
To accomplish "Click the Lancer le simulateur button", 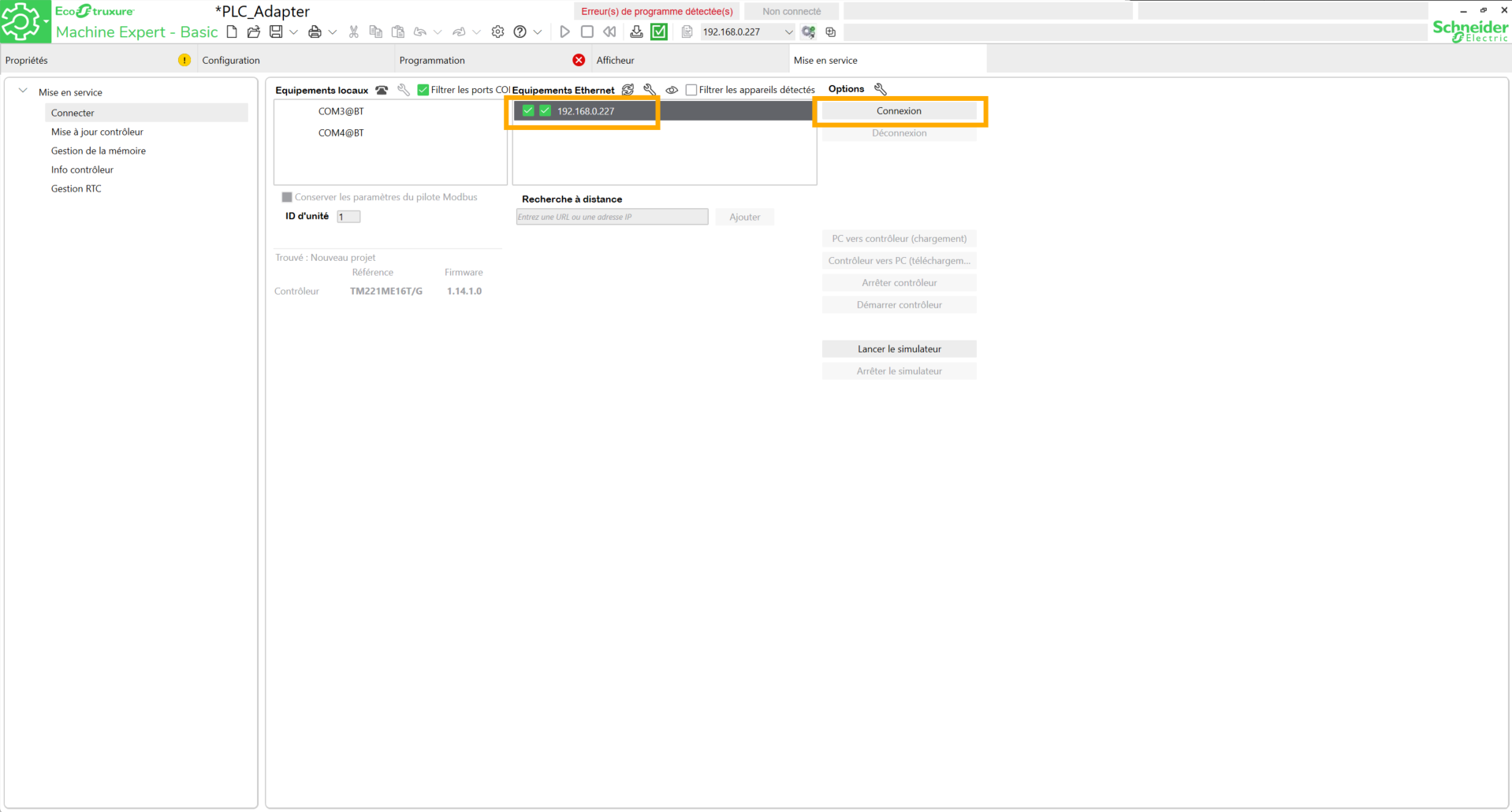I will click(x=899, y=349).
